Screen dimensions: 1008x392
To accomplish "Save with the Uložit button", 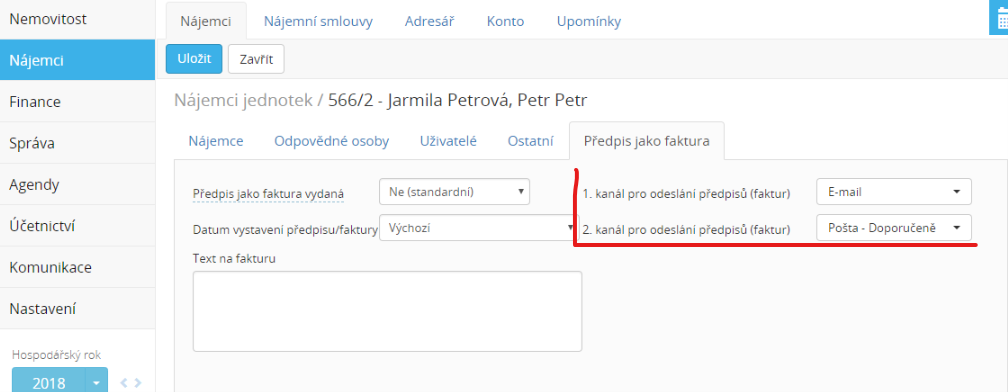I will tap(194, 59).
